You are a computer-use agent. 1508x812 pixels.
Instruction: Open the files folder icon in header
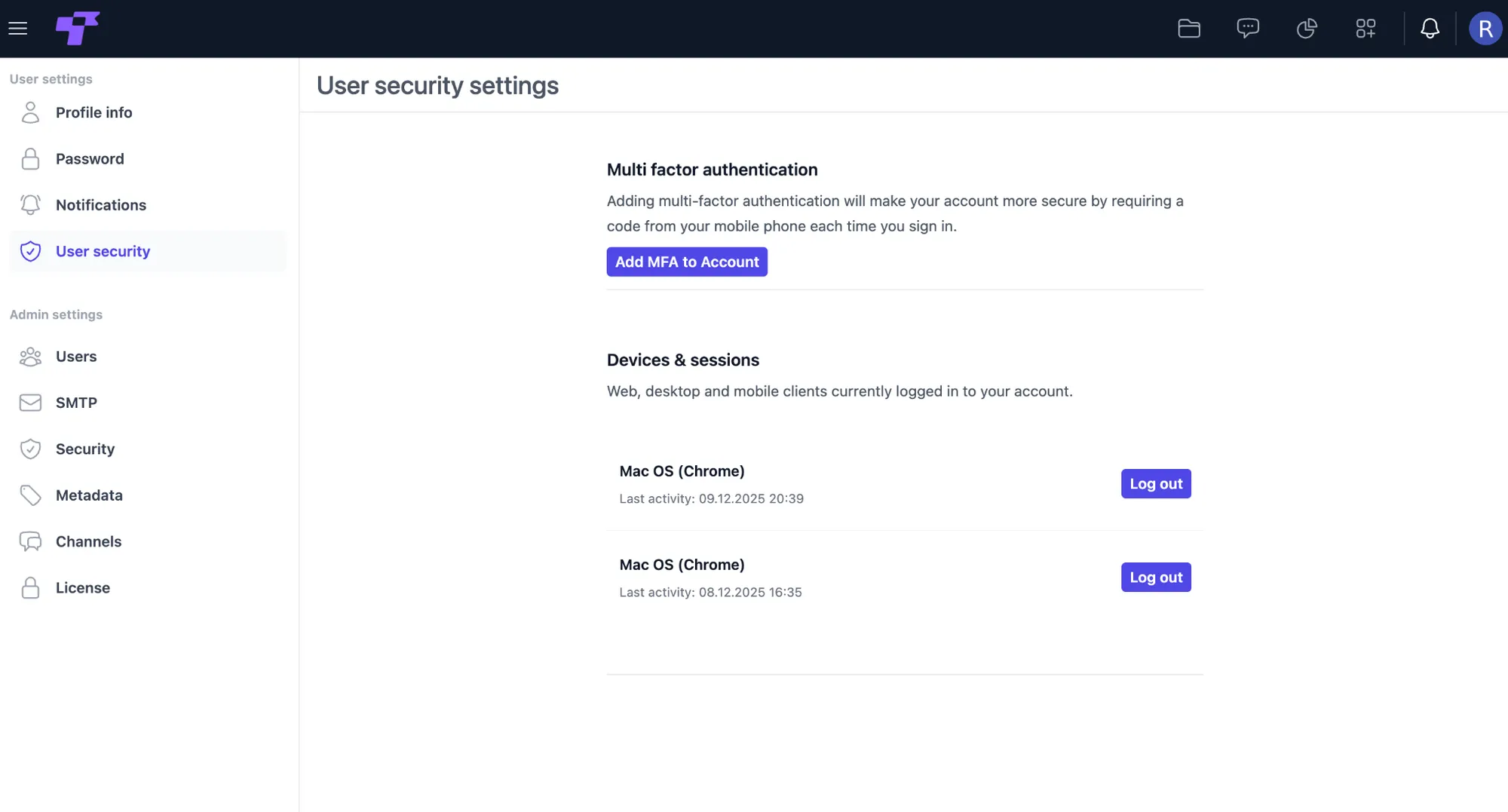point(1189,29)
